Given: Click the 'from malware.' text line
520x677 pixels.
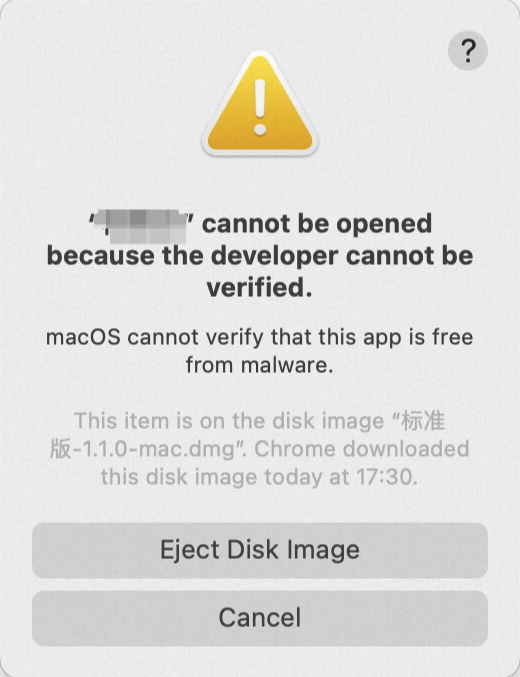Looking at the screenshot, I should tap(260, 365).
